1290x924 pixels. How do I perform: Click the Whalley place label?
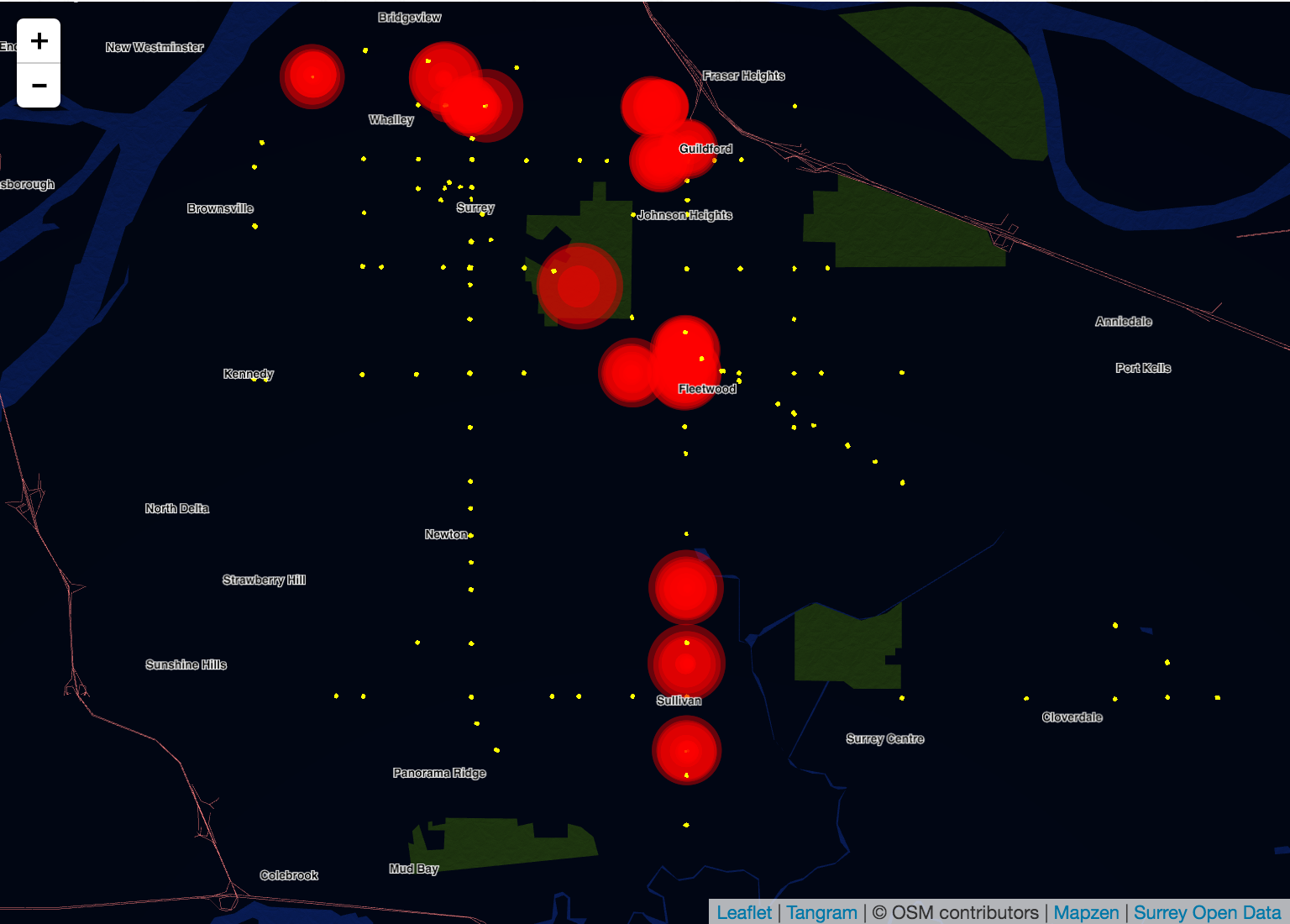[391, 119]
